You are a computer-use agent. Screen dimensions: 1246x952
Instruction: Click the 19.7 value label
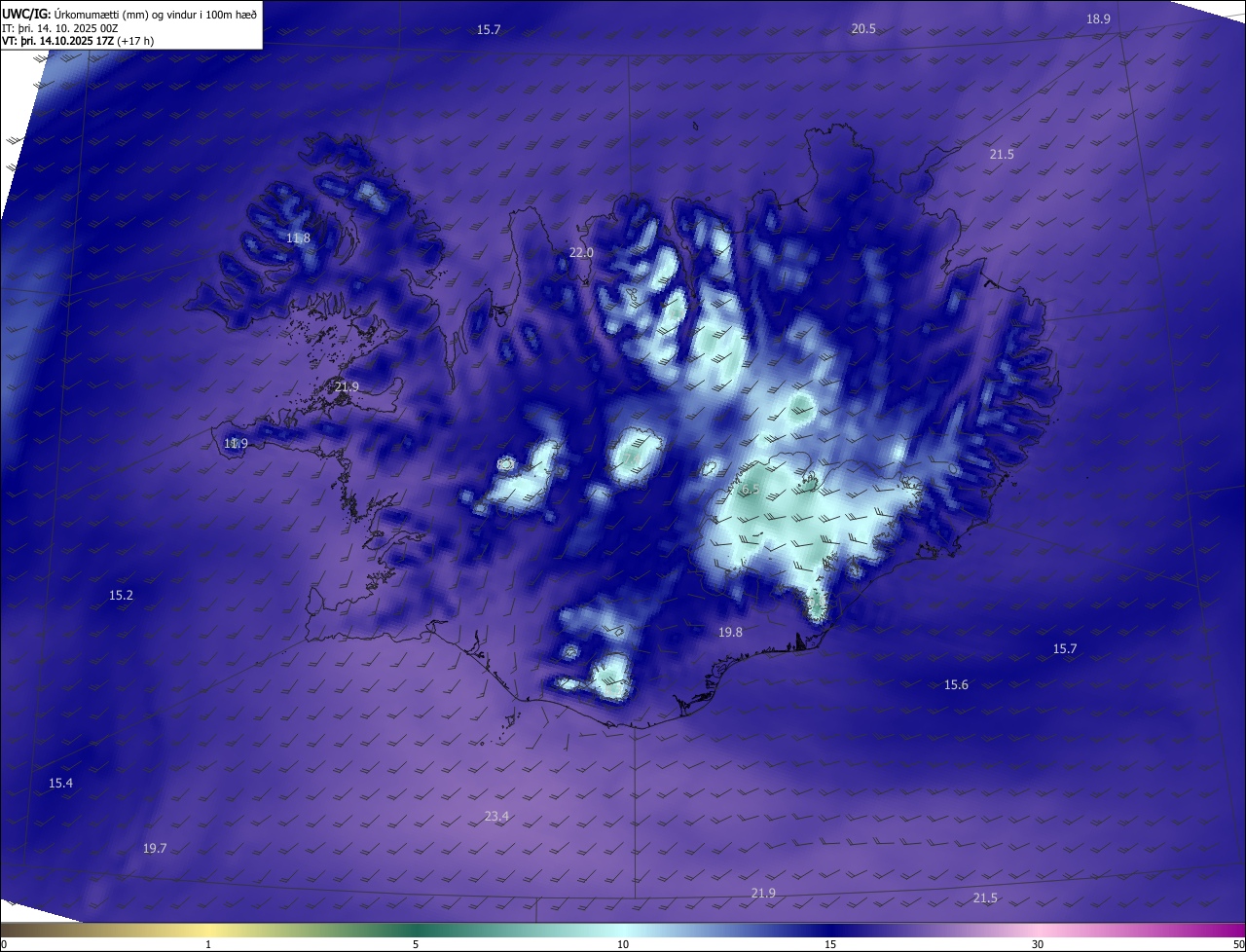pos(155,849)
